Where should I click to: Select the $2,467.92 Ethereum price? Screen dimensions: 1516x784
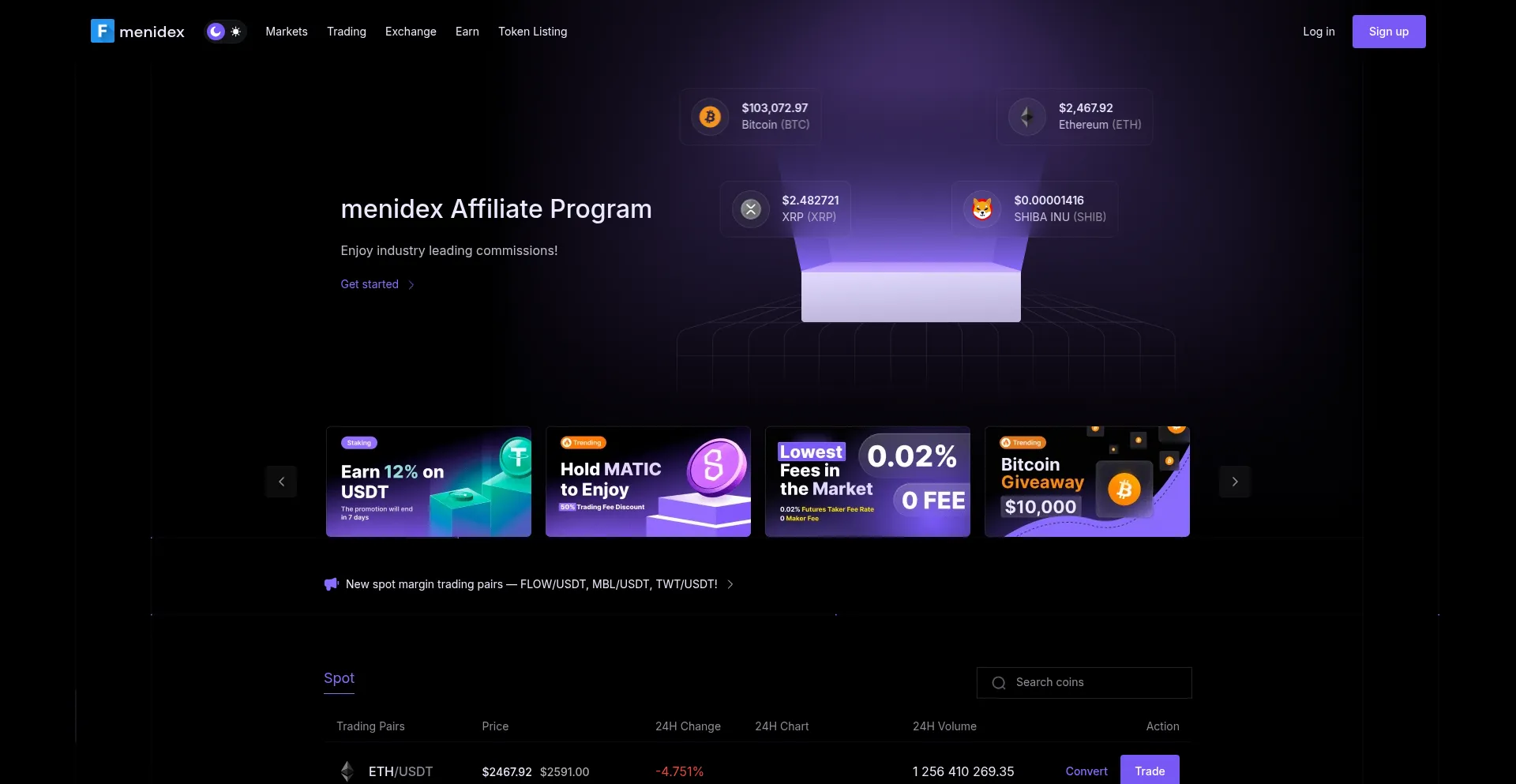click(x=1086, y=108)
